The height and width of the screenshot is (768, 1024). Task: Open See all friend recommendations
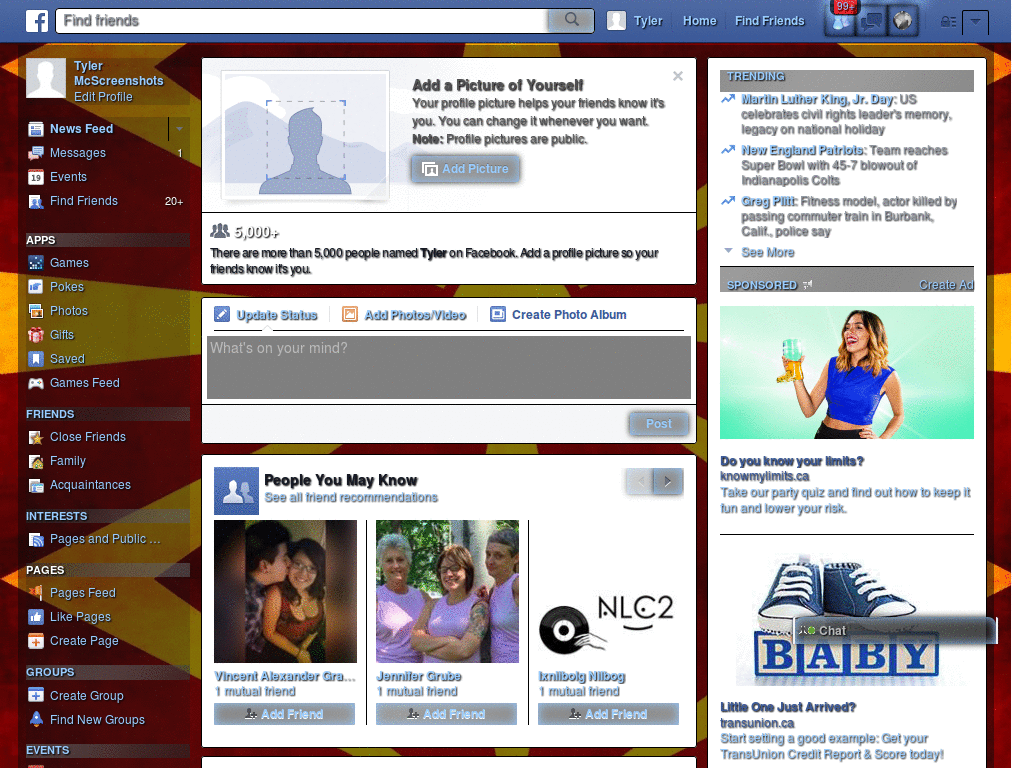click(351, 498)
